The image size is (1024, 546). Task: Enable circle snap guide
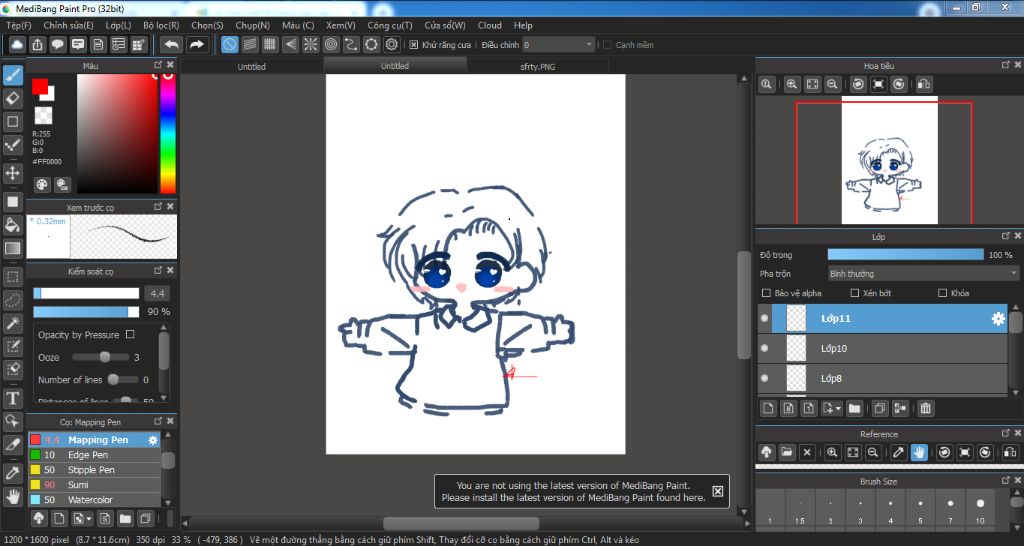pos(331,44)
